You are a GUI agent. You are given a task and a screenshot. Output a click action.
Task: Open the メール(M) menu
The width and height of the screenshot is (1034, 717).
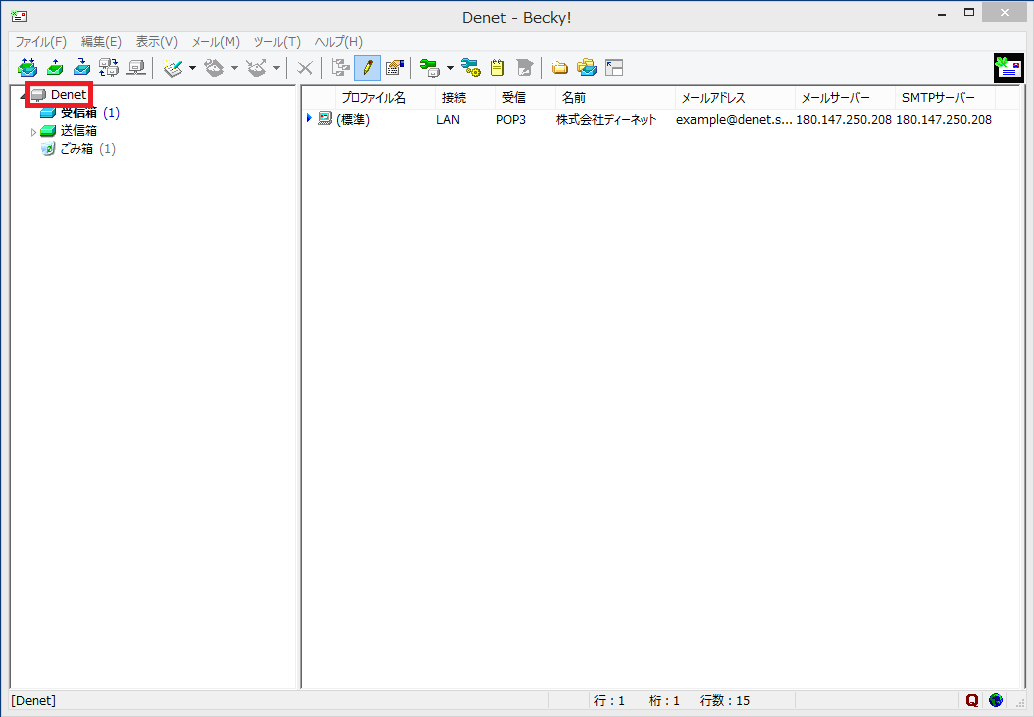coord(216,42)
